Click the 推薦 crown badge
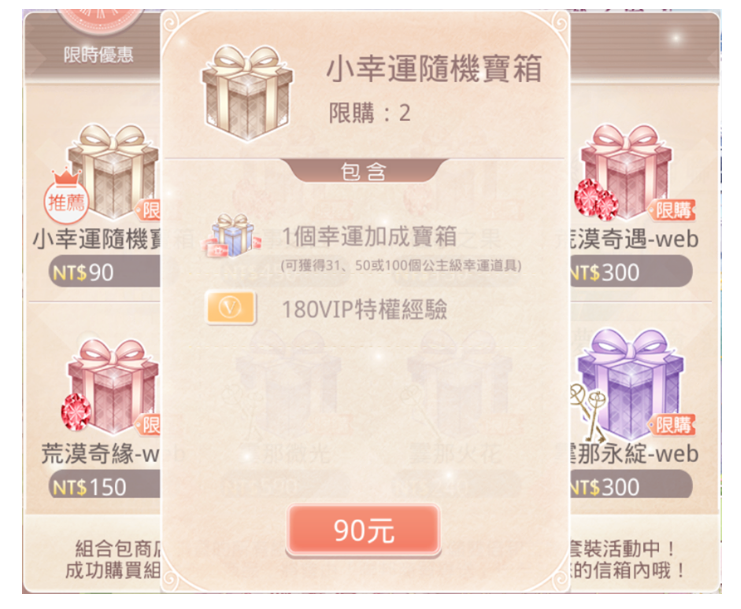Screen dimensions: 741x609 (66, 197)
